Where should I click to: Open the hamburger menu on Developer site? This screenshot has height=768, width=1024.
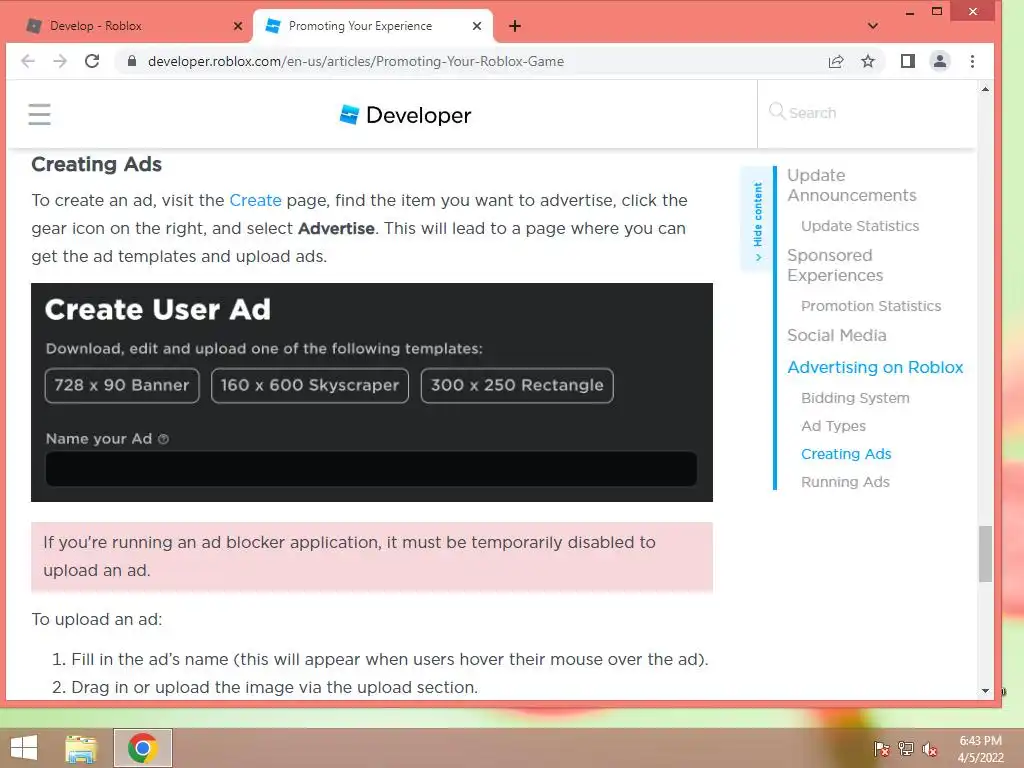pyautogui.click(x=39, y=114)
